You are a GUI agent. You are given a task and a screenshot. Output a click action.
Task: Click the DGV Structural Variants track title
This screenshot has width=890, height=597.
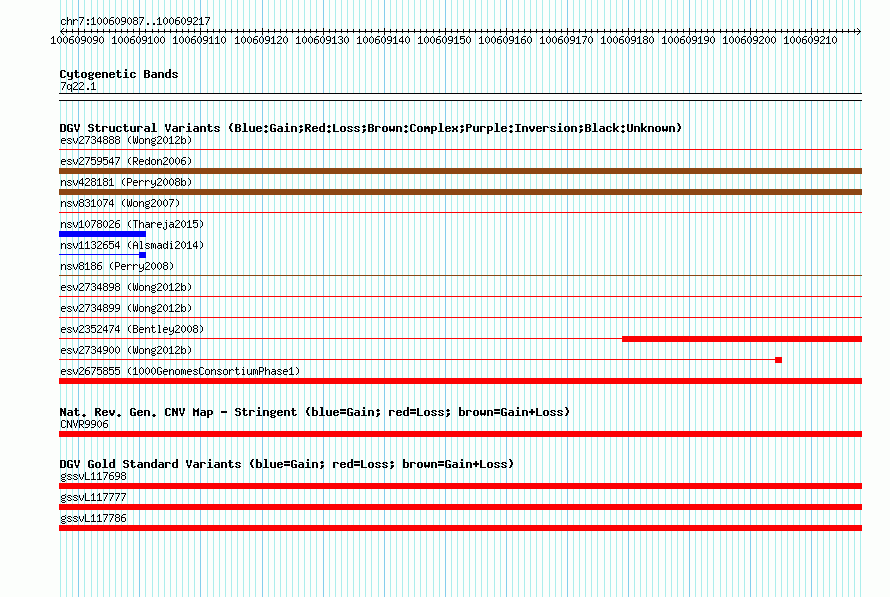[x=371, y=128]
